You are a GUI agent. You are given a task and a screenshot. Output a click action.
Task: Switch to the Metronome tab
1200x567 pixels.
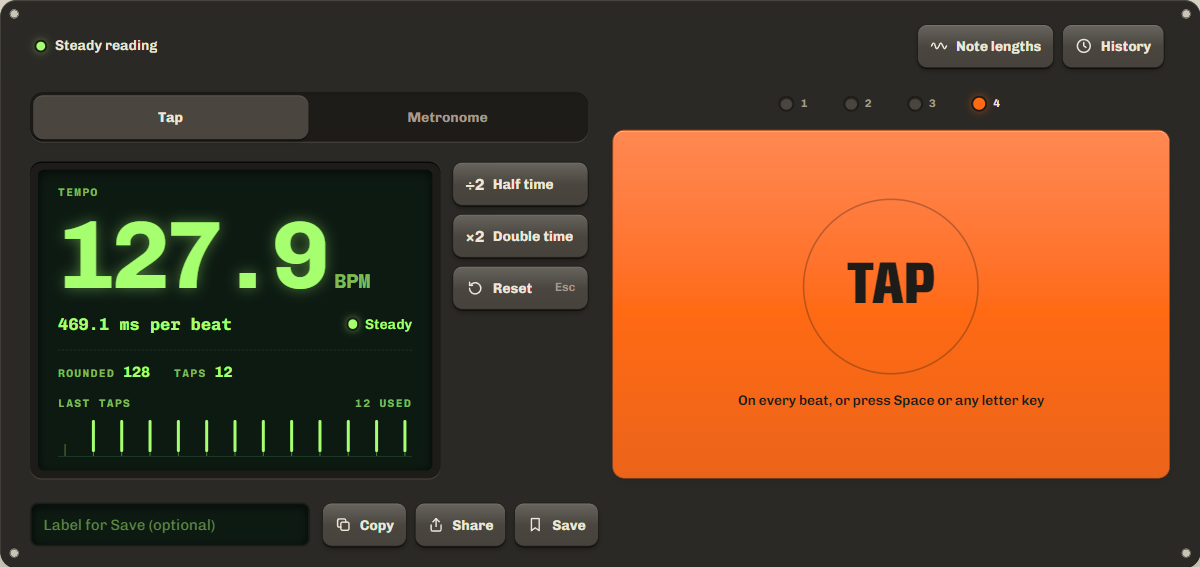click(x=448, y=117)
